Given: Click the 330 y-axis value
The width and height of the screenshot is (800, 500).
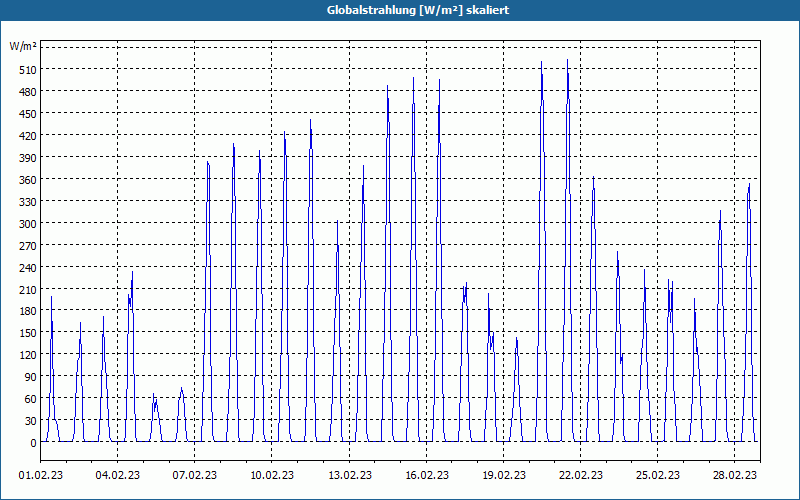Looking at the screenshot, I should pyautogui.click(x=28, y=202).
